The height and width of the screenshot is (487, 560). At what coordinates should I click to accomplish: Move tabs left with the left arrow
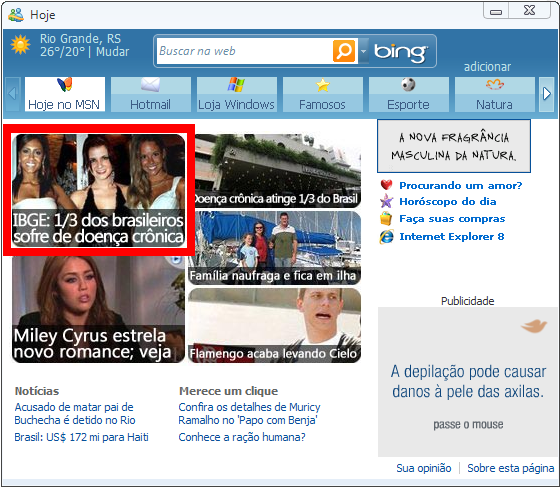(12, 94)
